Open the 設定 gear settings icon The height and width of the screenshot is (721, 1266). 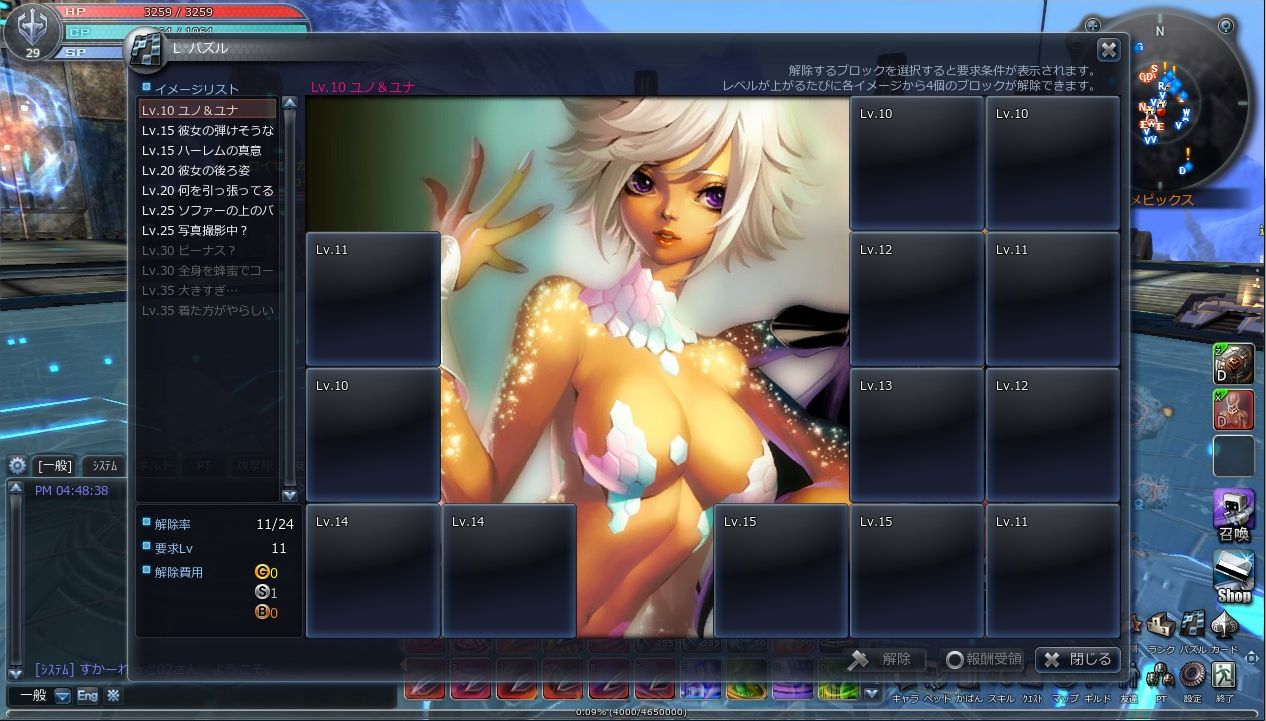click(1192, 677)
